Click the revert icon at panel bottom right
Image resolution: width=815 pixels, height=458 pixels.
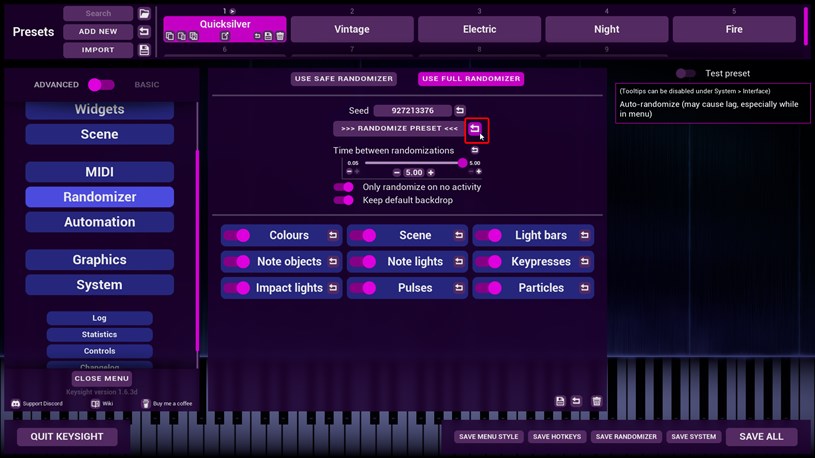pos(576,401)
